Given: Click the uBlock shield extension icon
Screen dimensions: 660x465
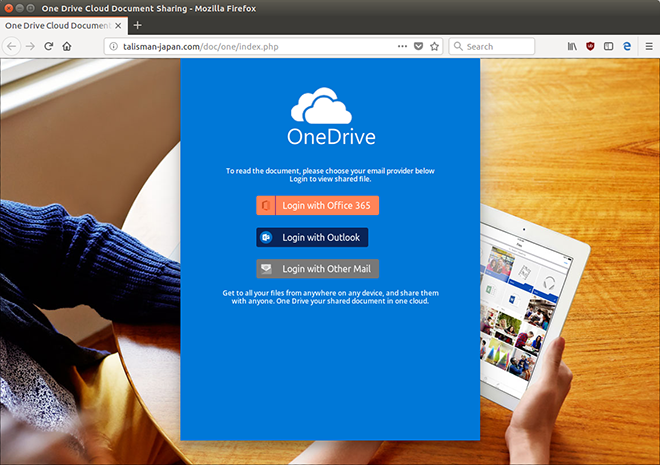Looking at the screenshot, I should click(590, 46).
